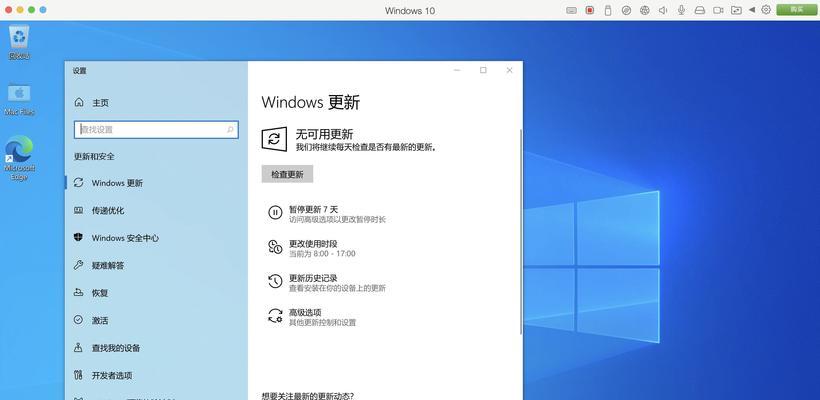This screenshot has width=820, height=400.
Task: Click the active hours clock icon
Action: [275, 247]
